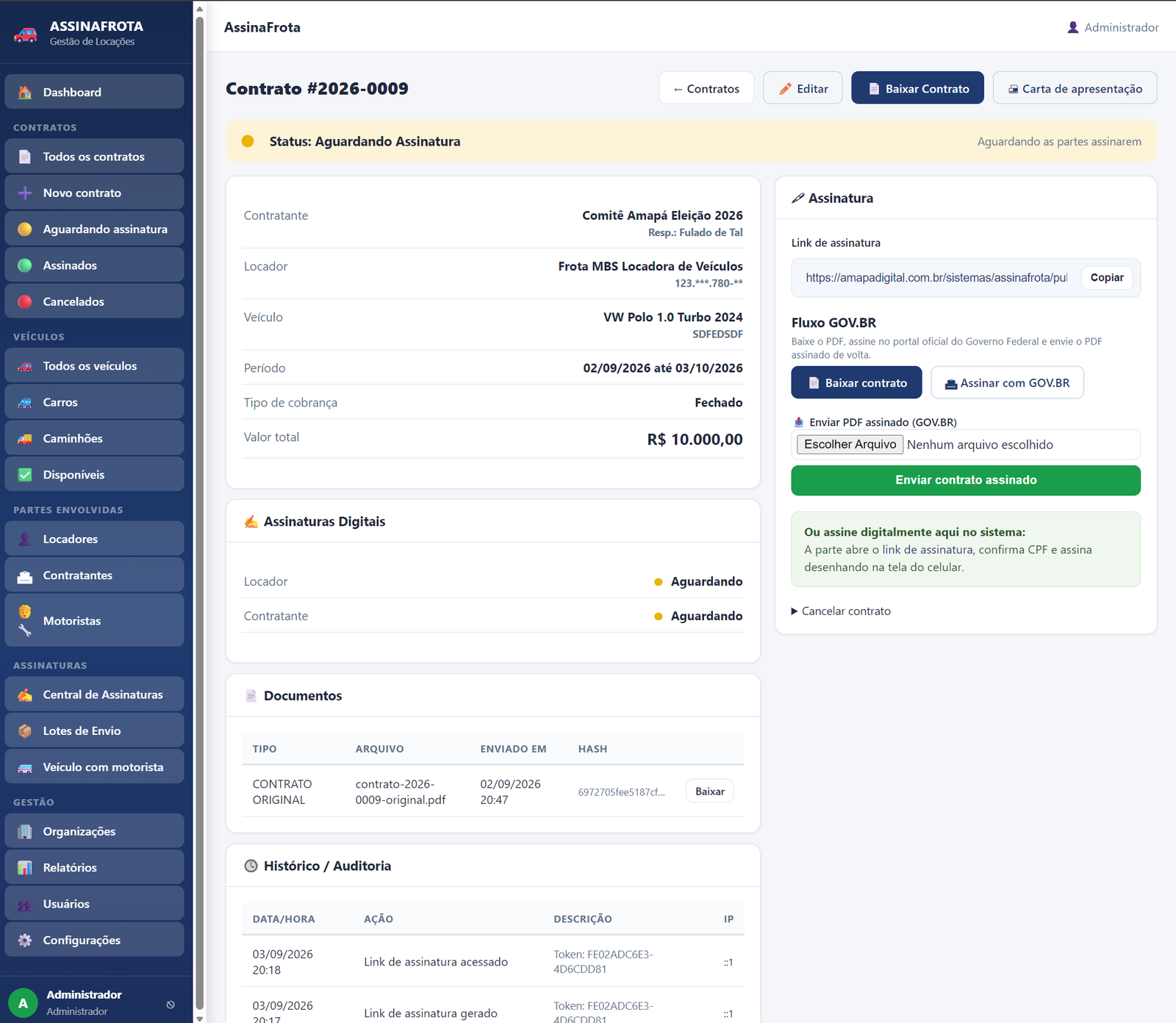Viewport: 1176px width, 1023px height.
Task: Copy the signature link with Copiar
Action: [1107, 278]
